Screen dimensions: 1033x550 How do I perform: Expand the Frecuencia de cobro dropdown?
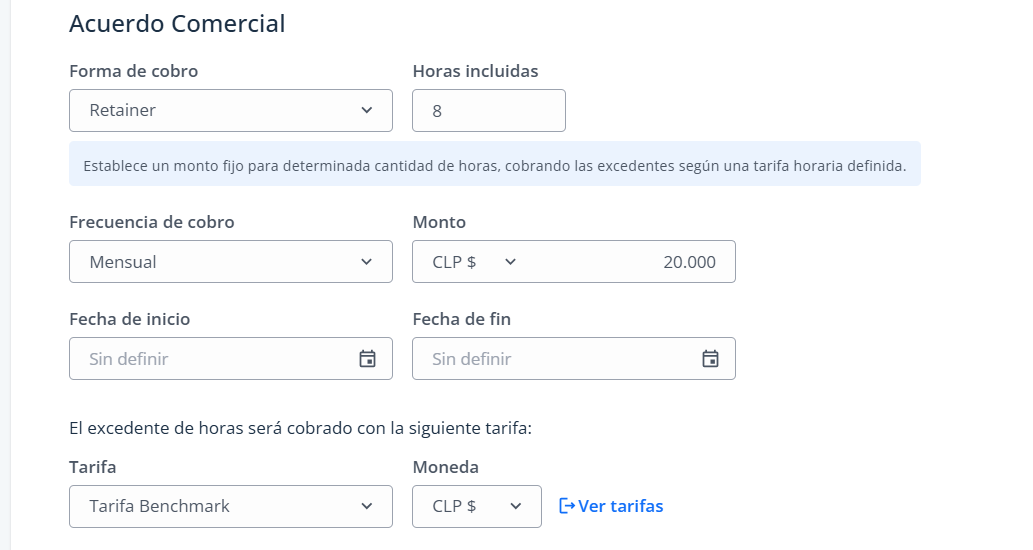point(231,261)
